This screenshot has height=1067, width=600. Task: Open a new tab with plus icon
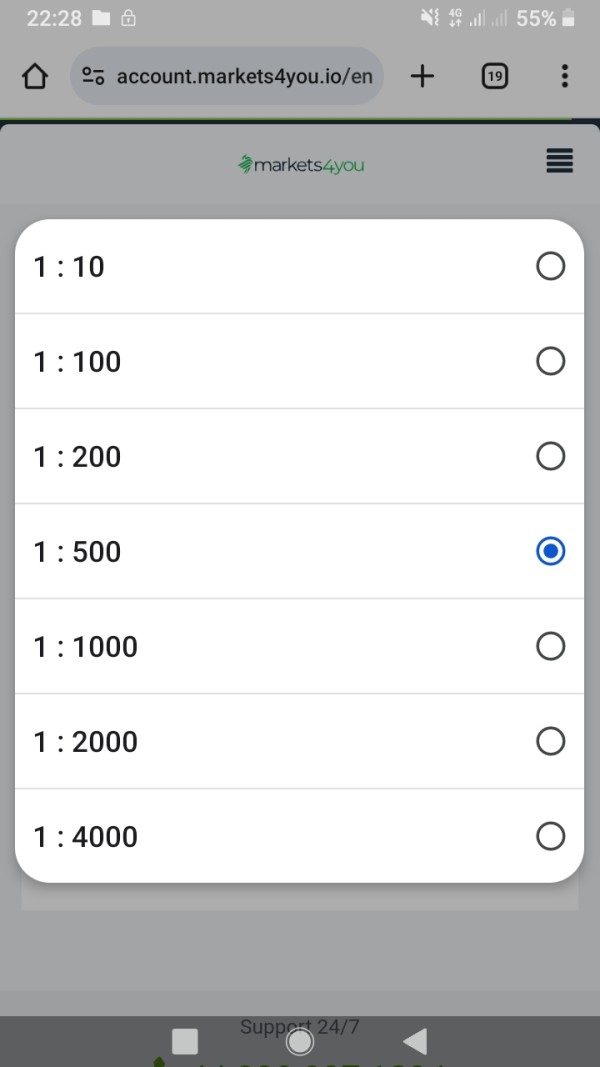pyautogui.click(x=422, y=76)
